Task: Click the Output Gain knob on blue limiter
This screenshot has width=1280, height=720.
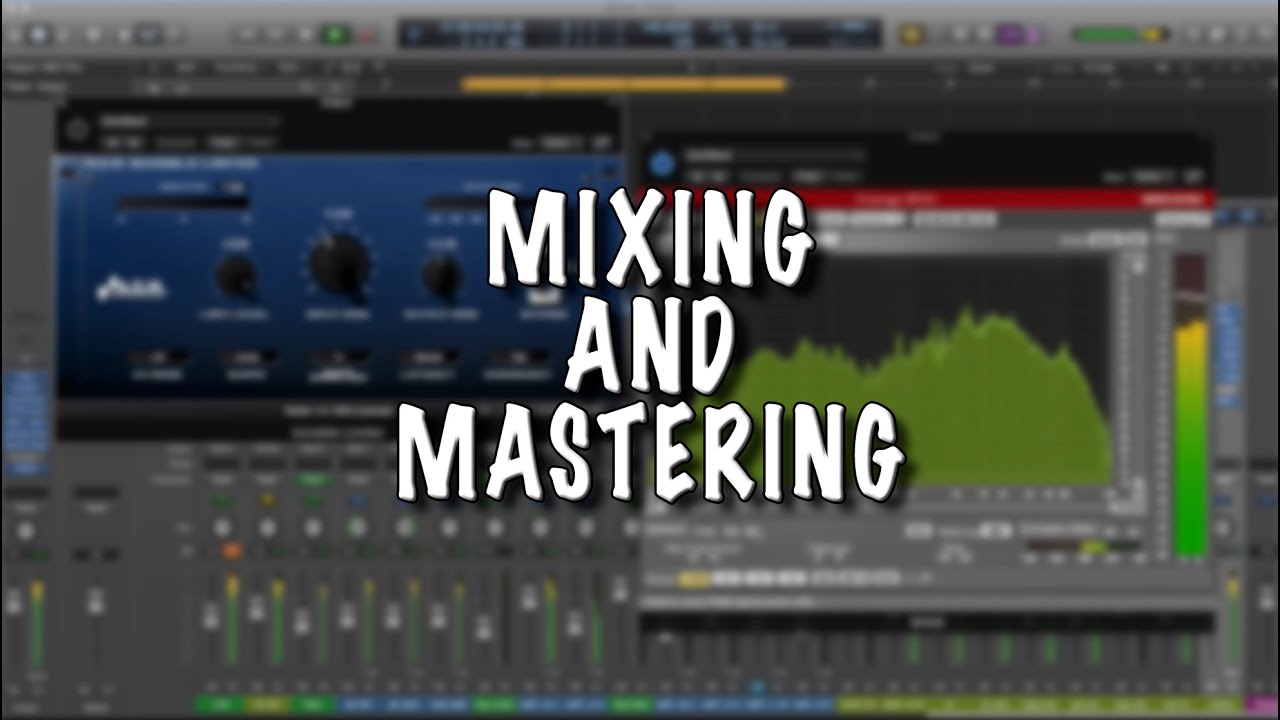Action: tap(441, 277)
